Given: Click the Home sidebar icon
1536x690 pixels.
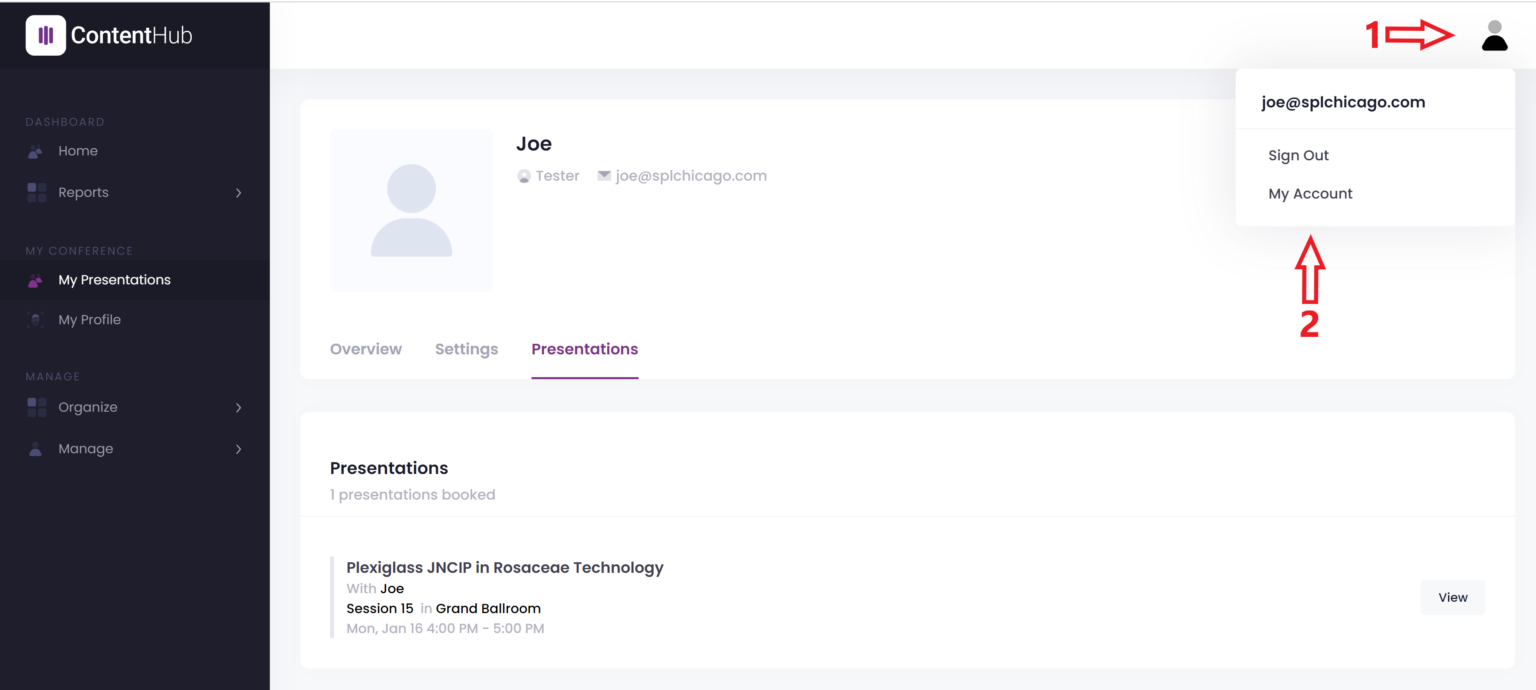Looking at the screenshot, I should click(x=36, y=152).
